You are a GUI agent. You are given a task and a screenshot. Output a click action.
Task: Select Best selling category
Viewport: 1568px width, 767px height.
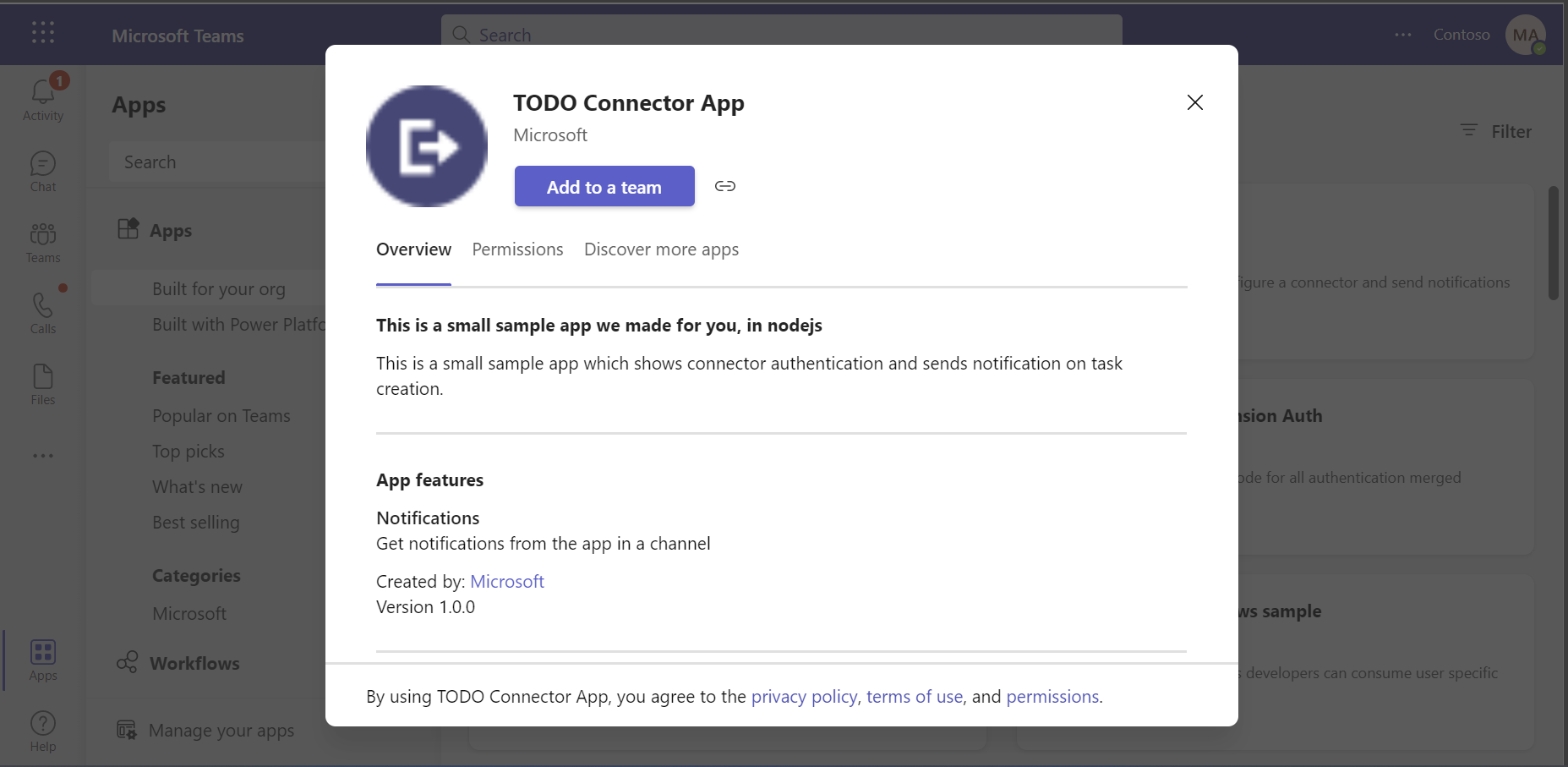click(x=196, y=523)
